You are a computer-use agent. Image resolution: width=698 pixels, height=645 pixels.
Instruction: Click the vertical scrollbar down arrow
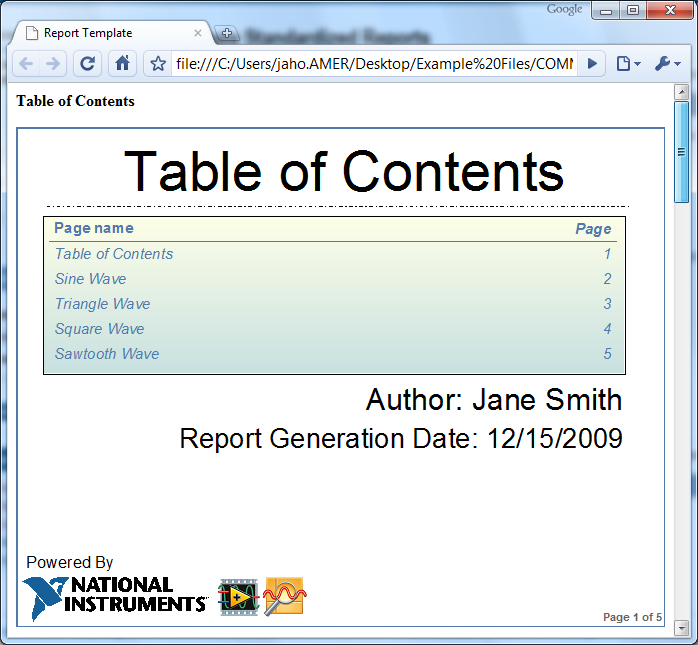[682, 627]
